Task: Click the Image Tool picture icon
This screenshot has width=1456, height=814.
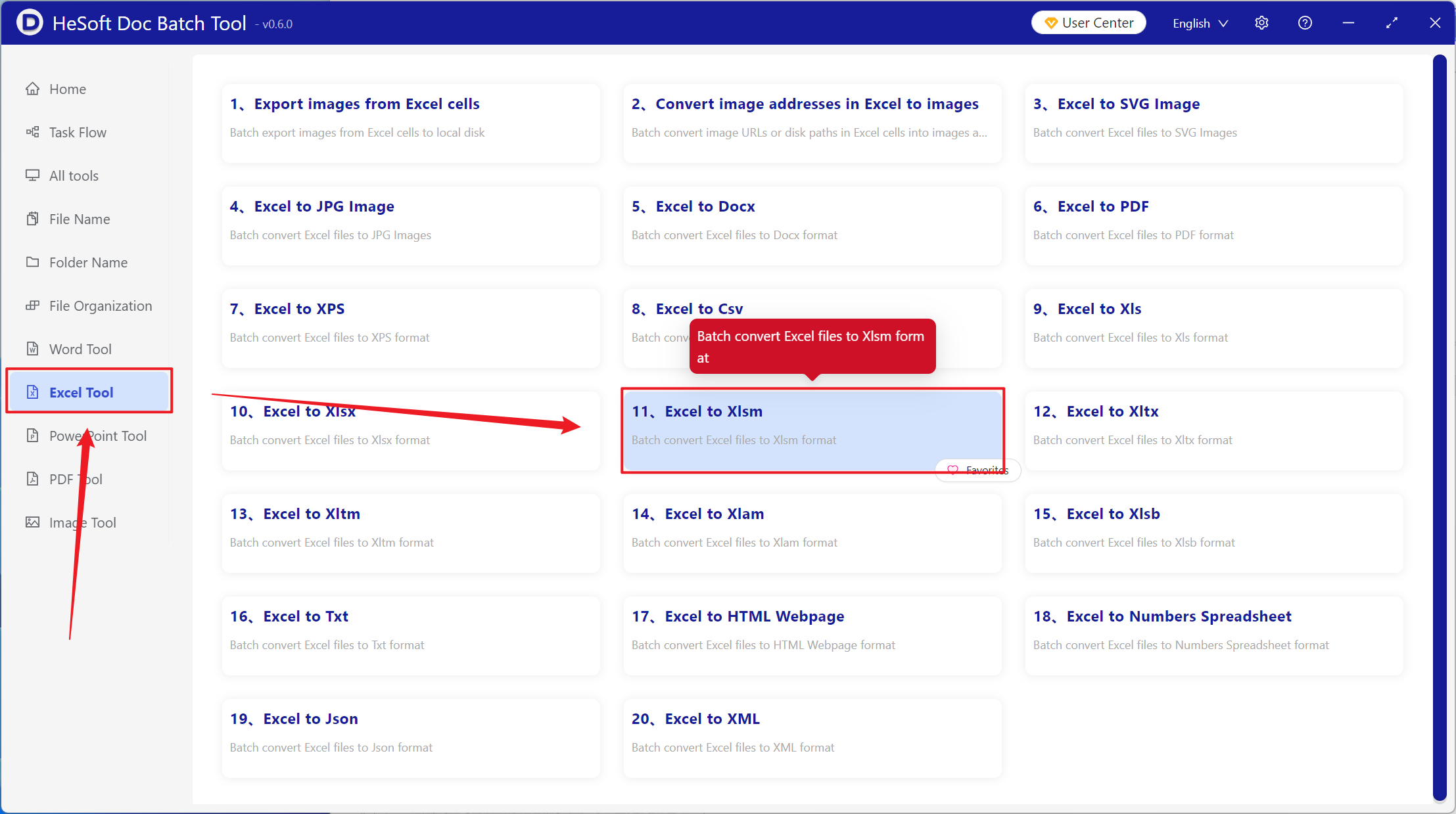Action: pyautogui.click(x=32, y=522)
